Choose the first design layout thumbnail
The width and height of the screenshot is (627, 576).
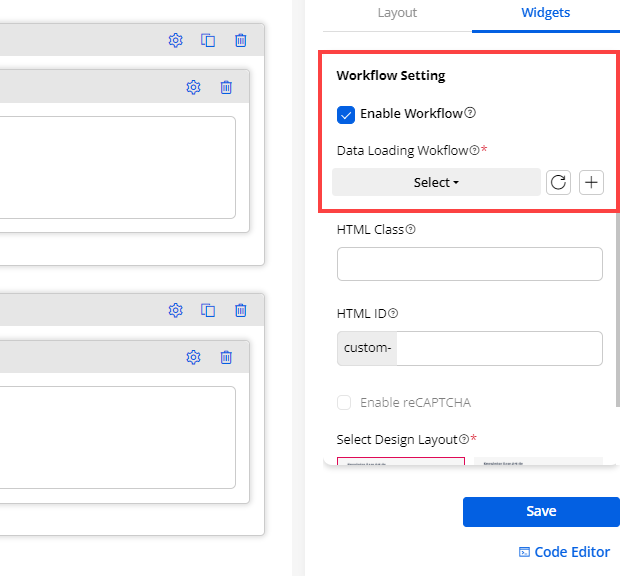(x=400, y=461)
